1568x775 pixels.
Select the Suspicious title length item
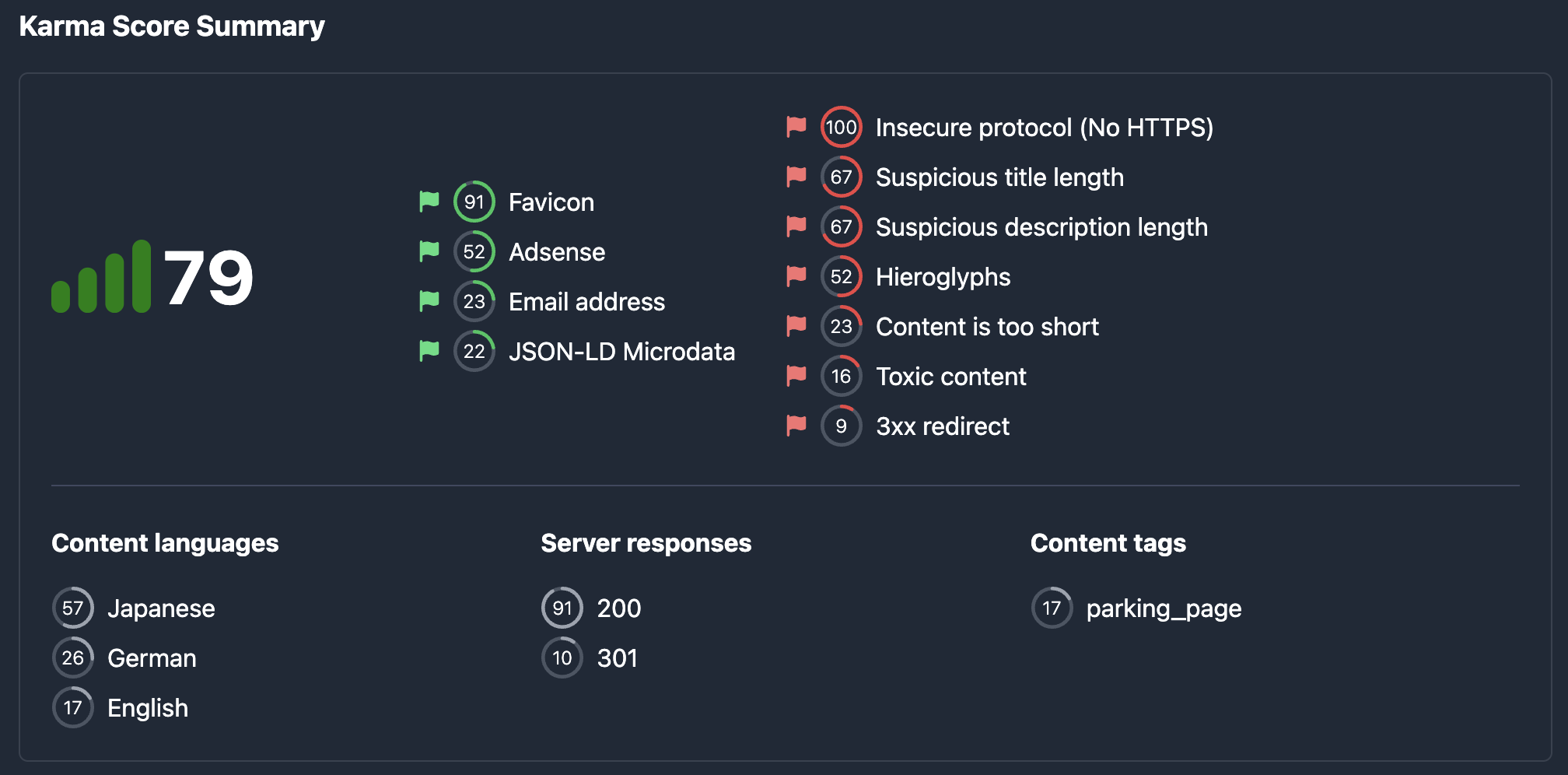[999, 177]
